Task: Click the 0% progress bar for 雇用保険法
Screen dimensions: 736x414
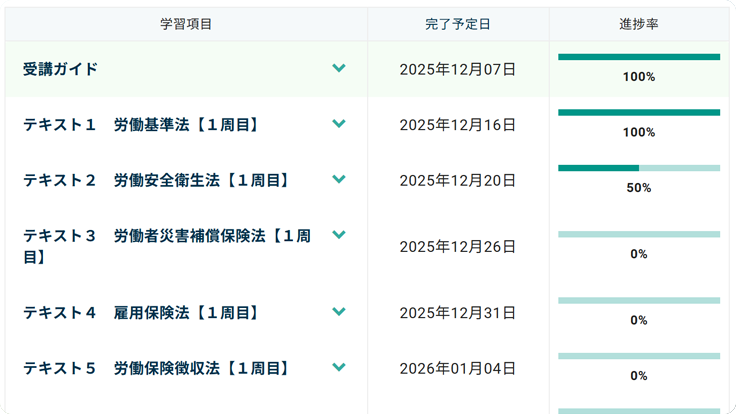Action: click(638, 300)
